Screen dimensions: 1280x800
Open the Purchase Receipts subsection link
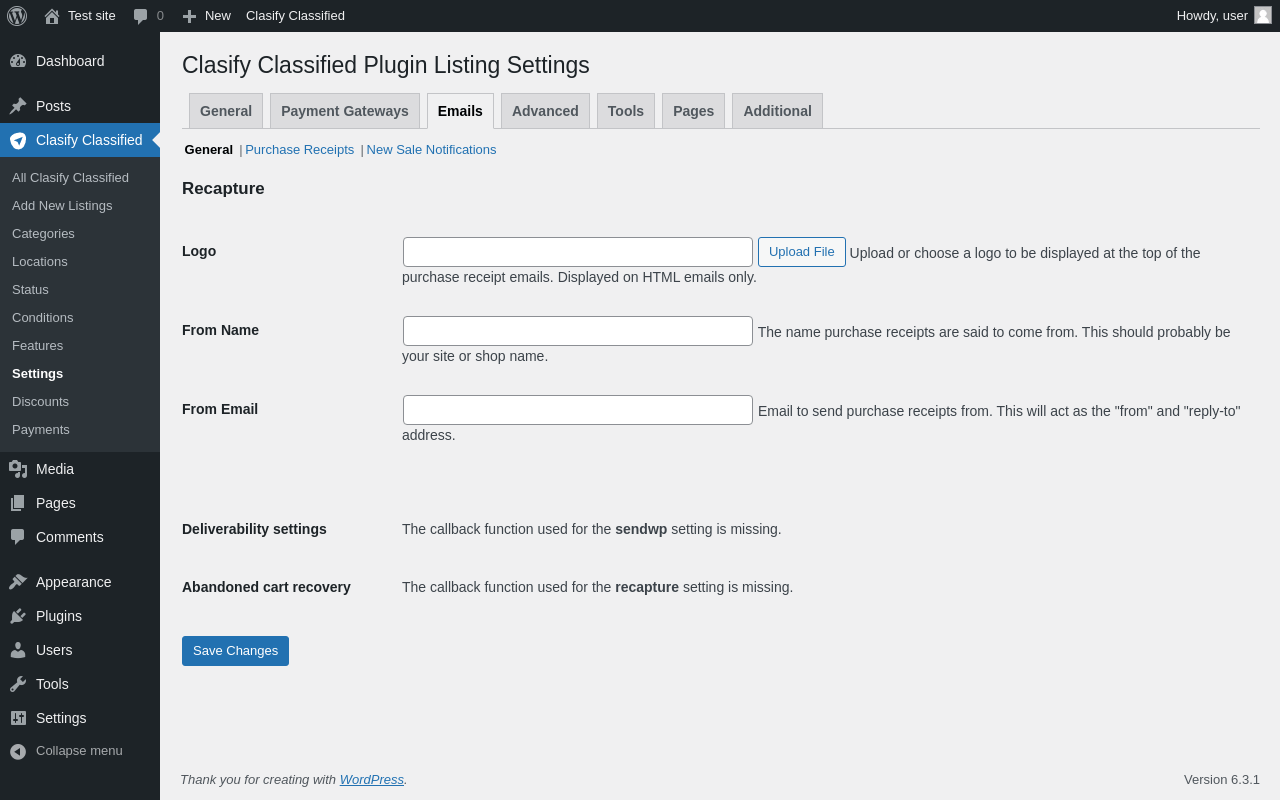(300, 149)
